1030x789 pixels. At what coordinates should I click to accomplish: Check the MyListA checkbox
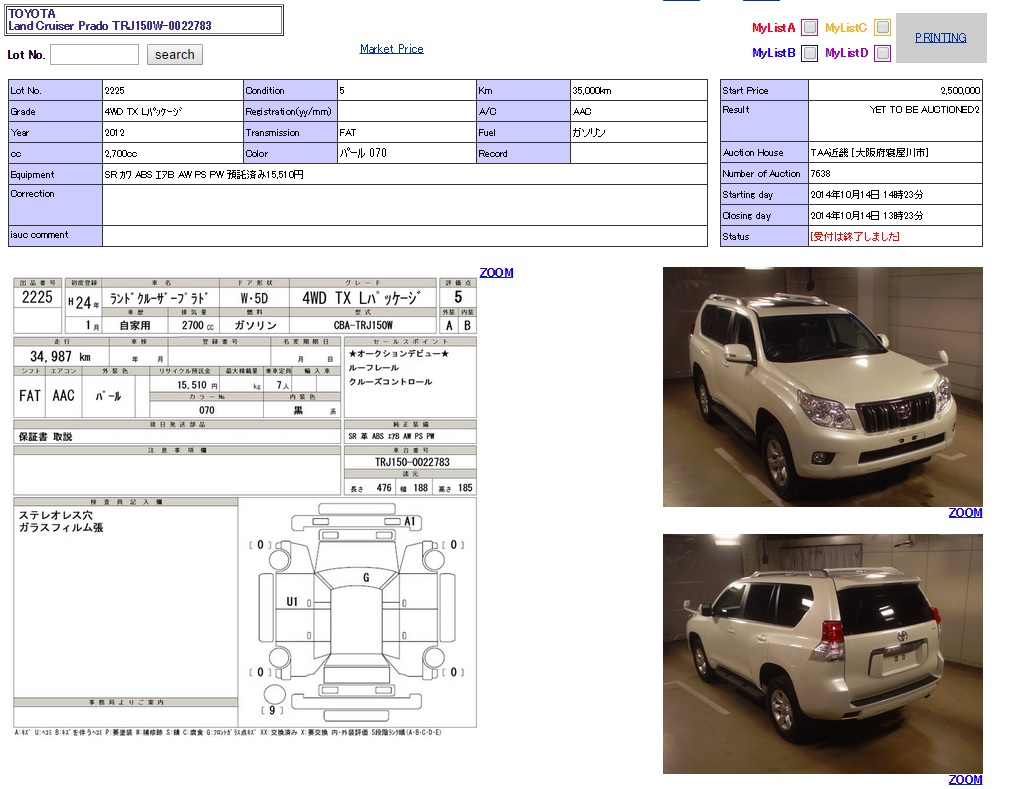(x=810, y=28)
